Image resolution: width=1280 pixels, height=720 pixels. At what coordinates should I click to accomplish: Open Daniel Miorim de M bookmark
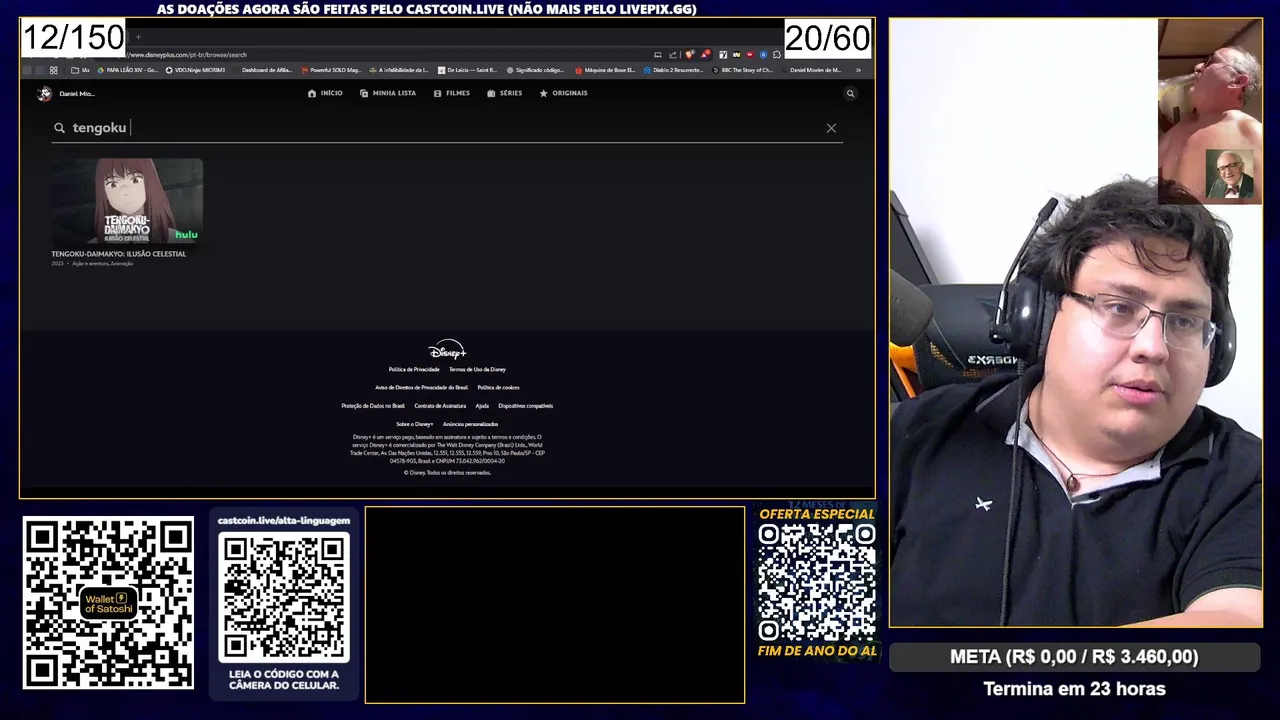(x=811, y=70)
